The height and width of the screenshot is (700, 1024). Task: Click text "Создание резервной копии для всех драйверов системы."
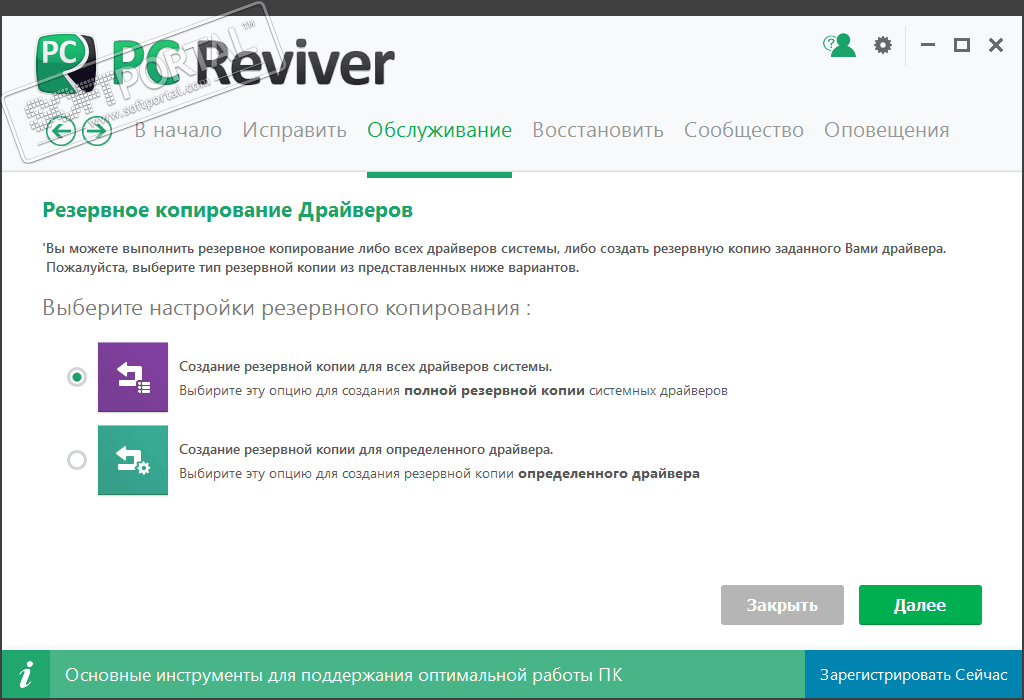[x=366, y=366]
